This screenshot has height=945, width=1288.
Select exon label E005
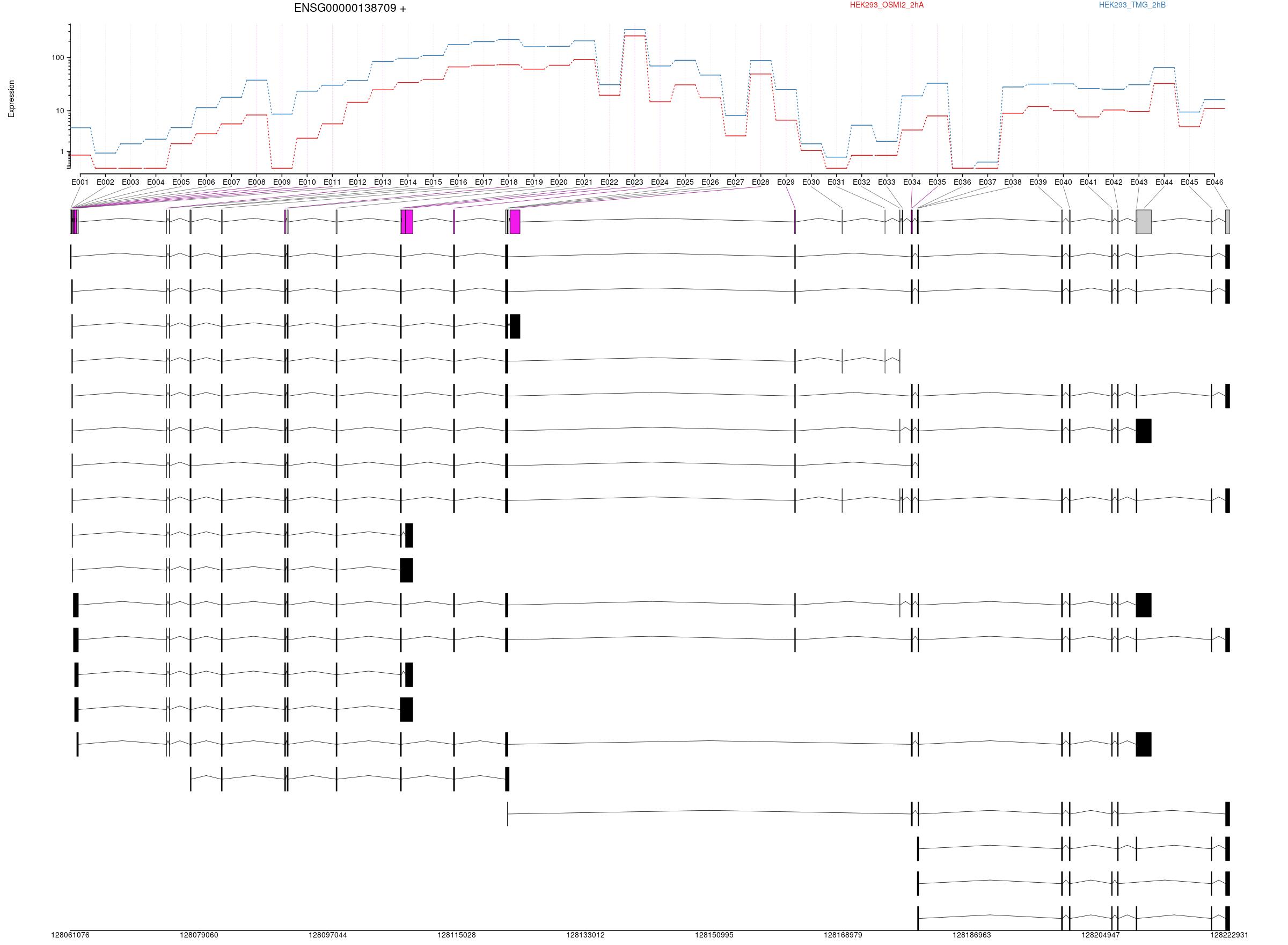click(x=181, y=183)
